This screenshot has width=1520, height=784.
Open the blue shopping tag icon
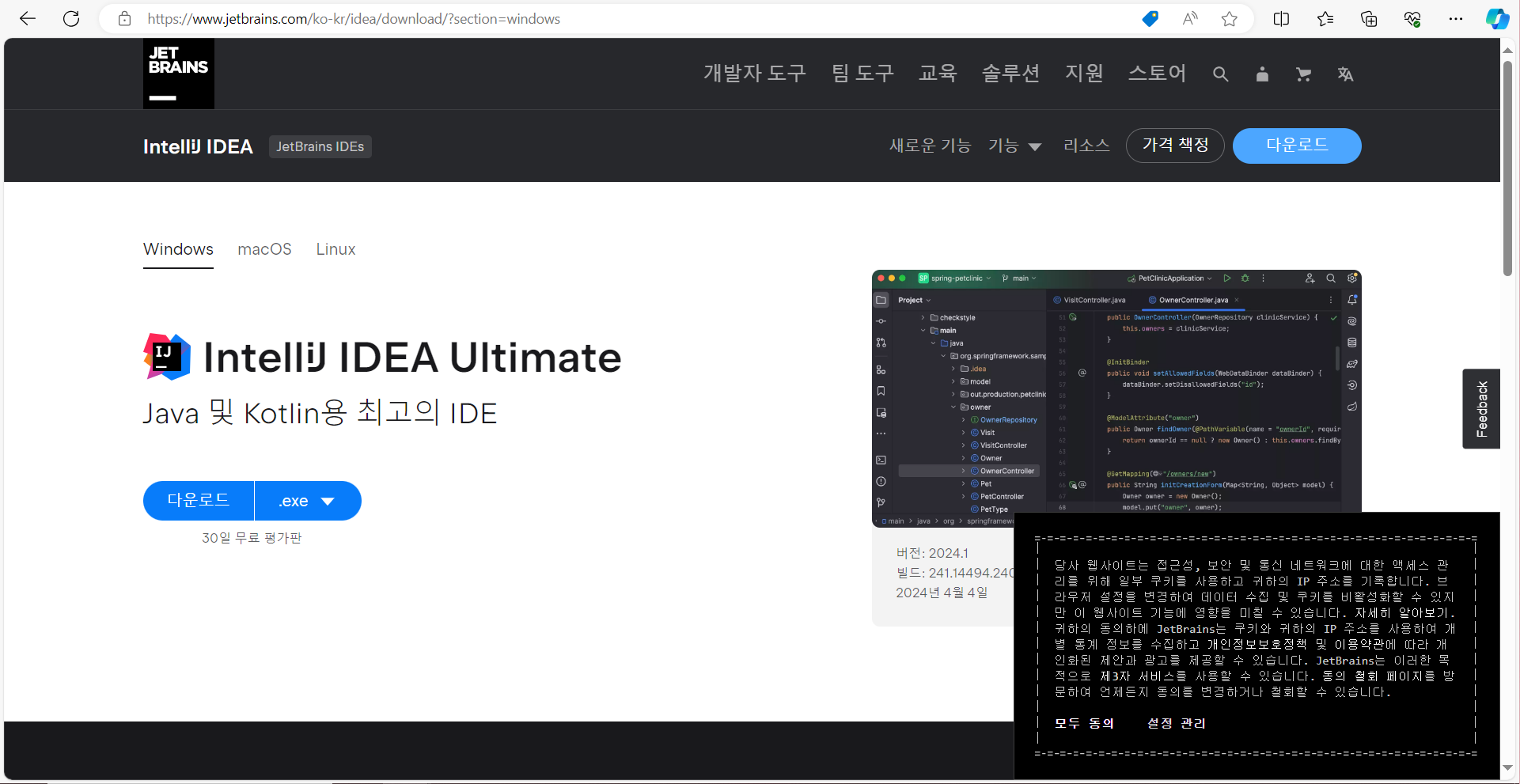point(1150,19)
